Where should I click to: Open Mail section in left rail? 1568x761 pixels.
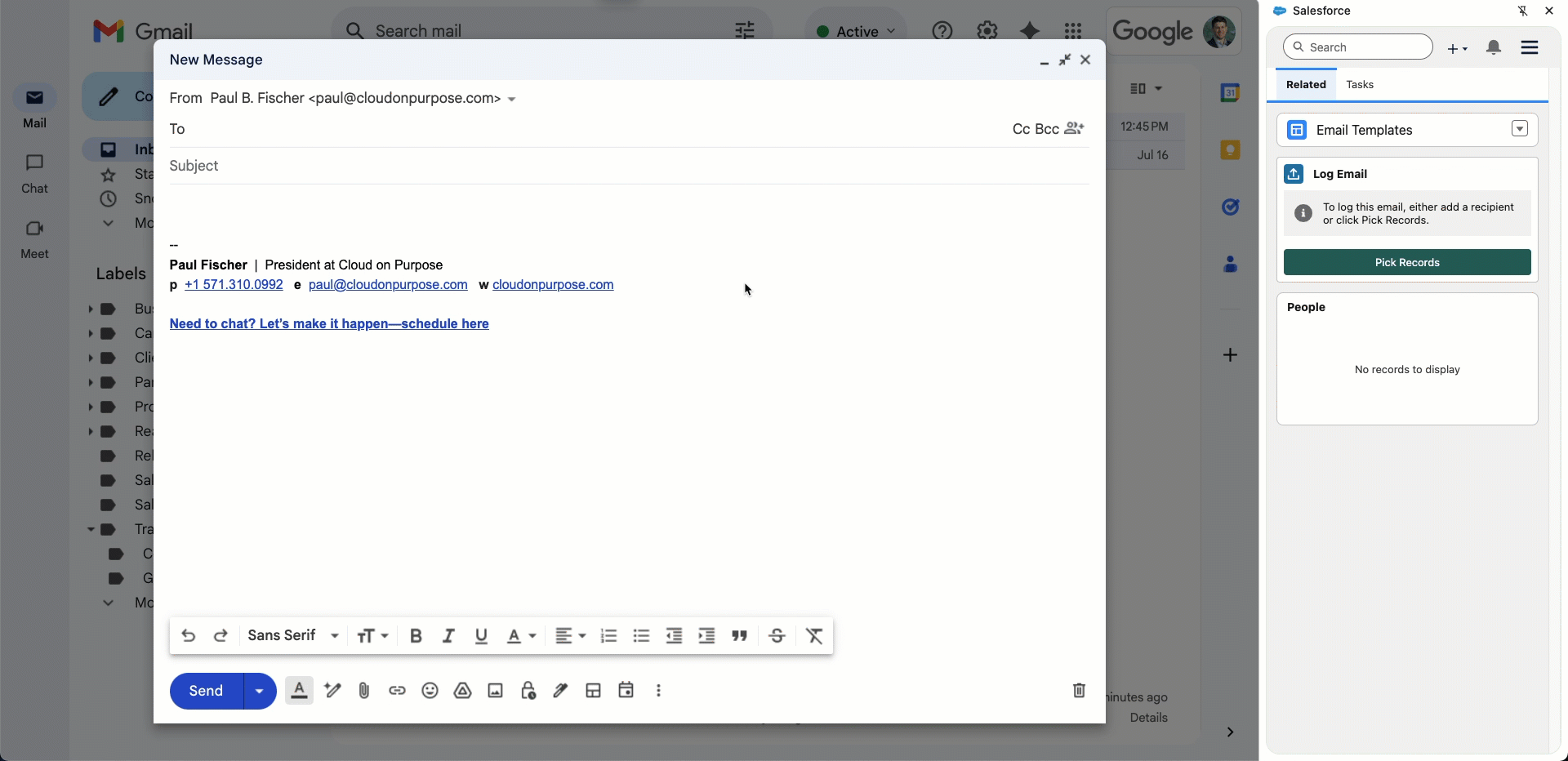coord(34,109)
